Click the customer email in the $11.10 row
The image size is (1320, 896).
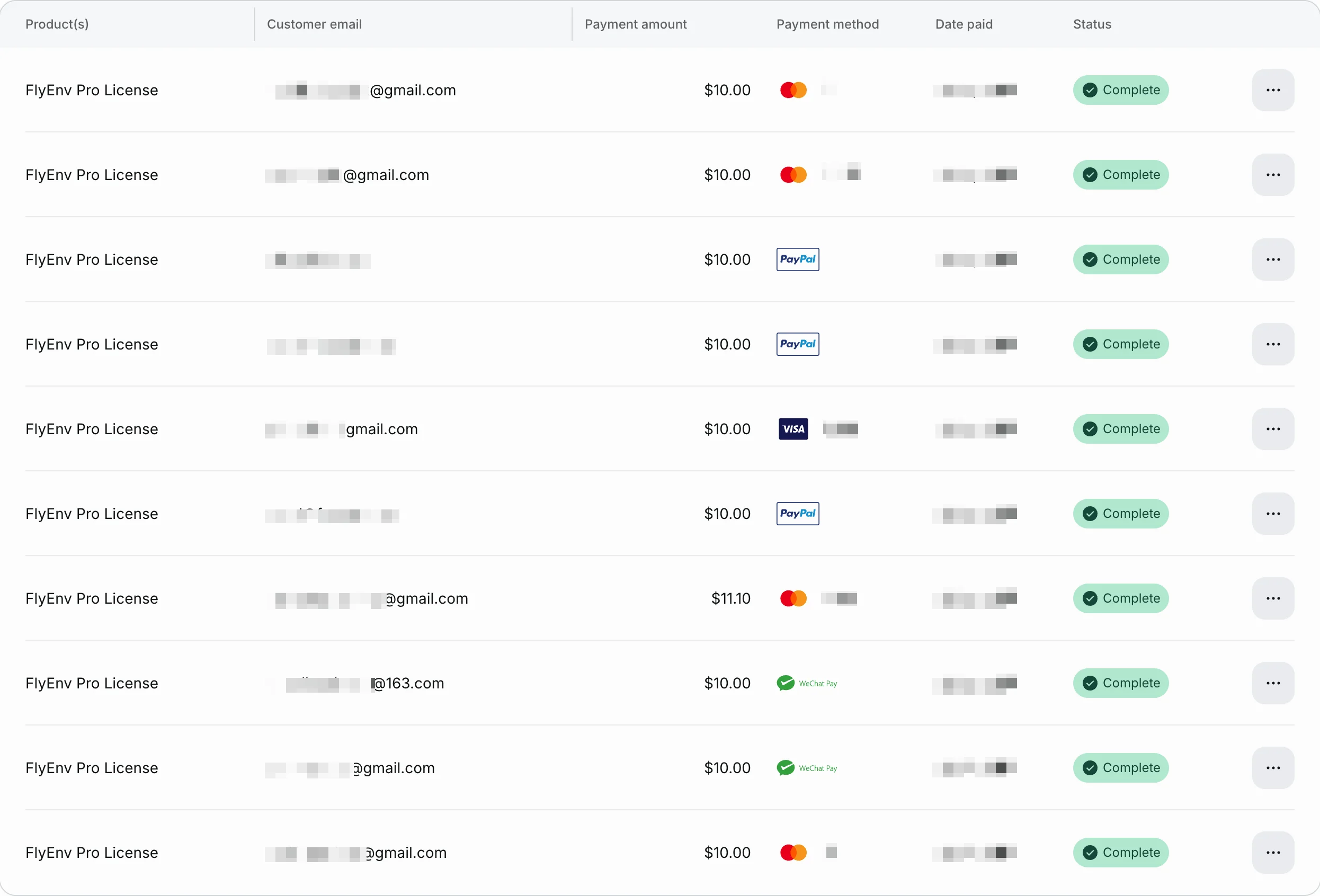pyautogui.click(x=368, y=598)
